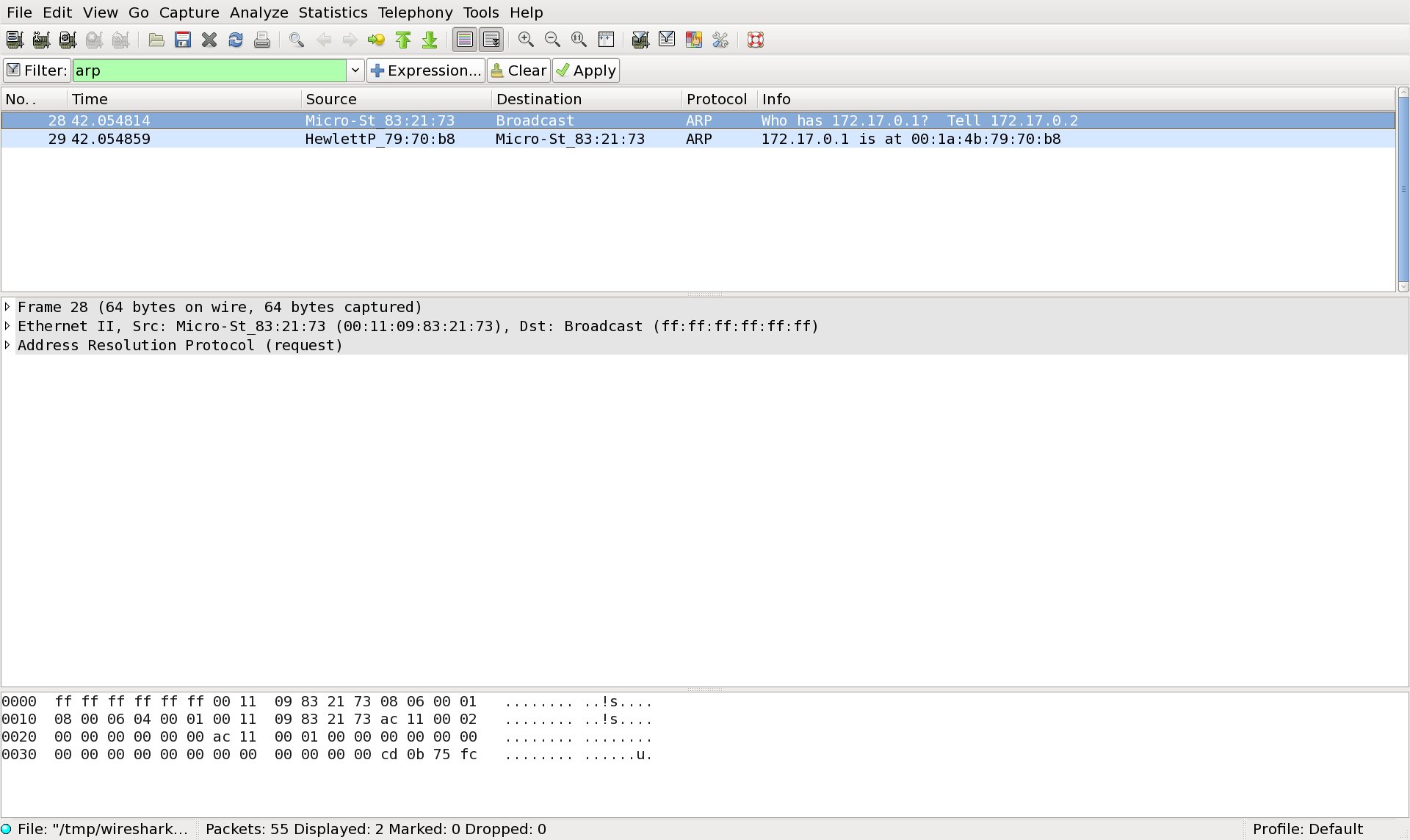Open preferences tools icon
Viewport: 1410px width, 840px height.
pos(720,40)
